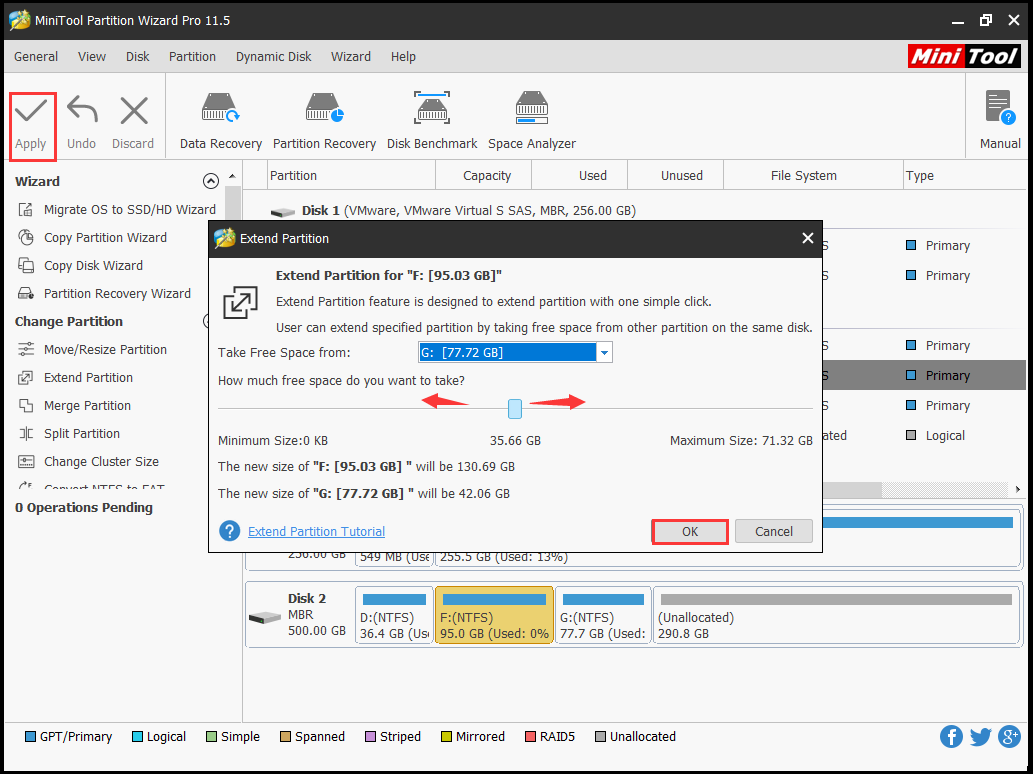Image resolution: width=1033 pixels, height=774 pixels.
Task: Start the Partition Recovery Wizard
Action: [x=104, y=294]
